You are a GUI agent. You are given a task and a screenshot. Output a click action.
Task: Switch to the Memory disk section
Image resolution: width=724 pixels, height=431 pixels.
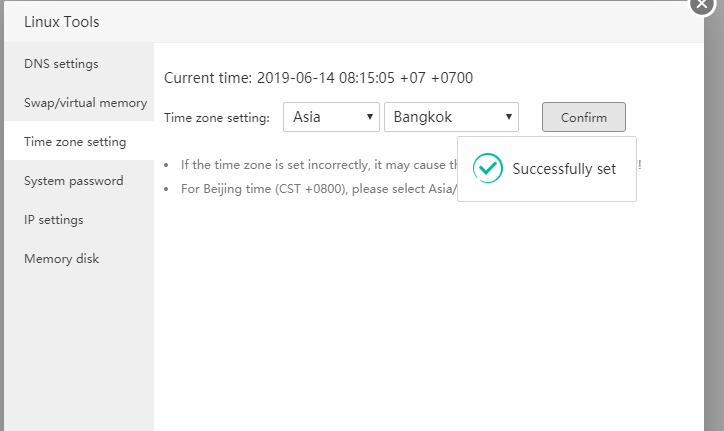(62, 259)
